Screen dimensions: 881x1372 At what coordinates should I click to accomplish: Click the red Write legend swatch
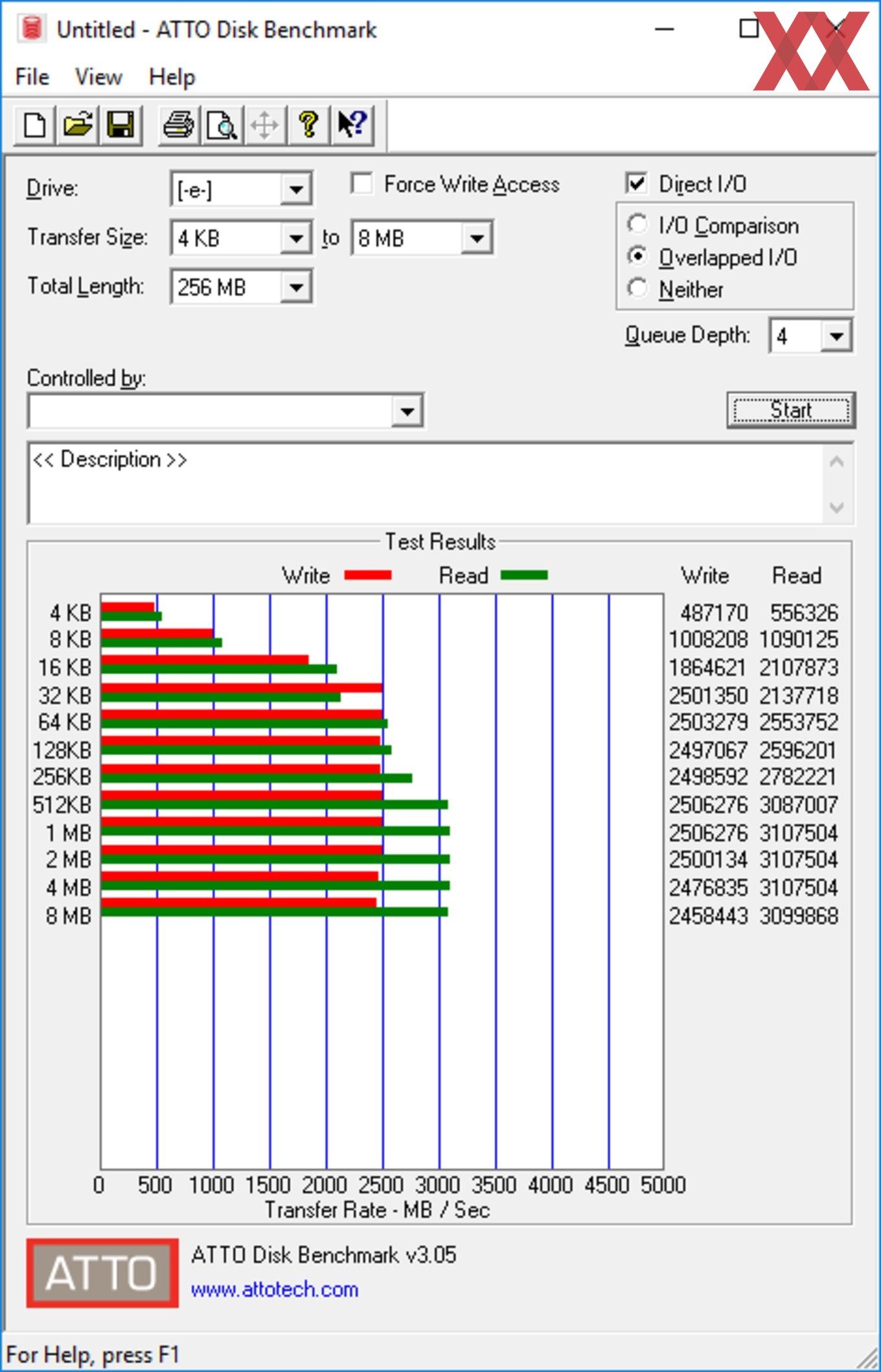[368, 575]
